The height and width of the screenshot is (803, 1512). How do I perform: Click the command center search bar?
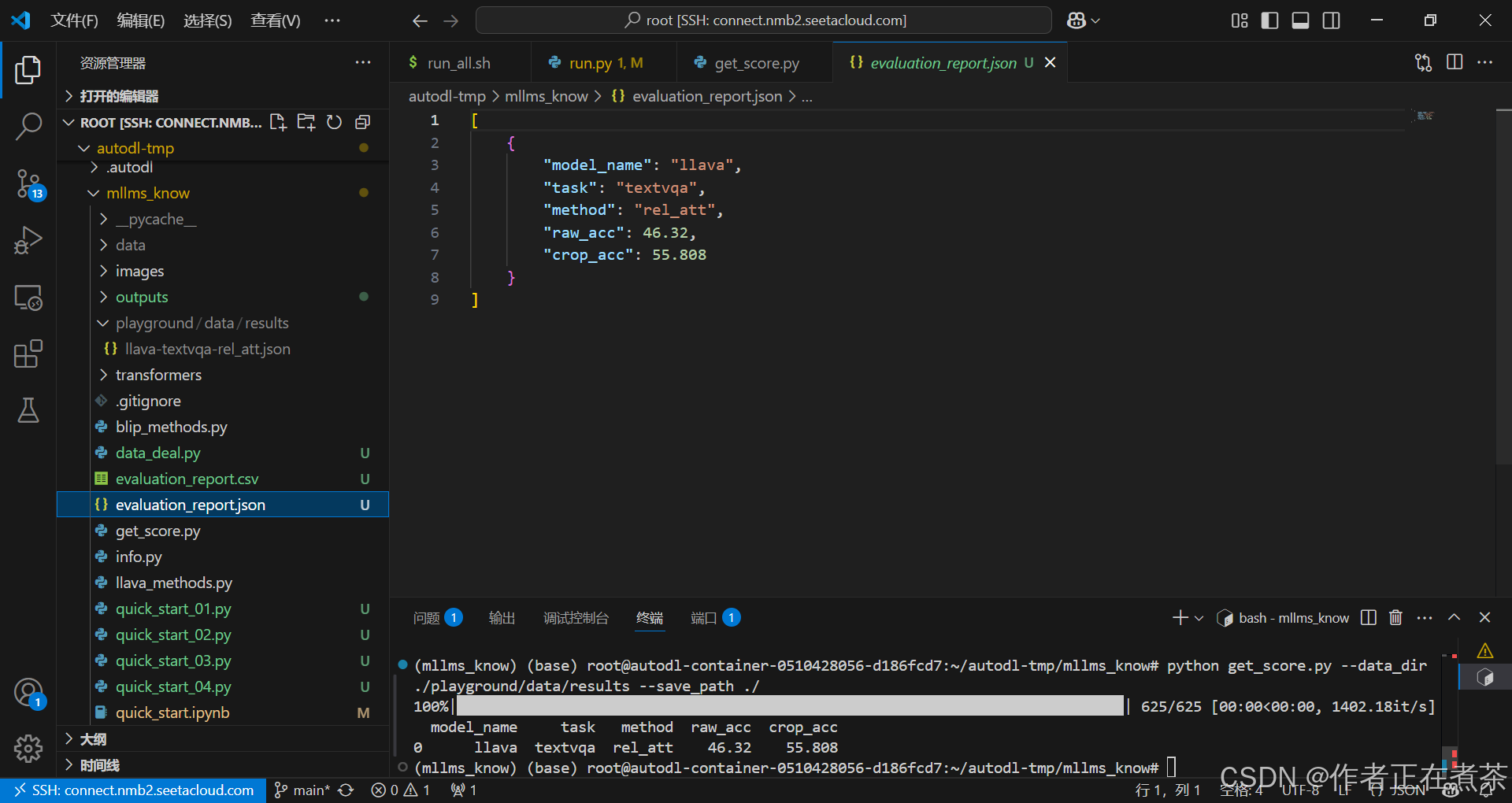[x=763, y=20]
